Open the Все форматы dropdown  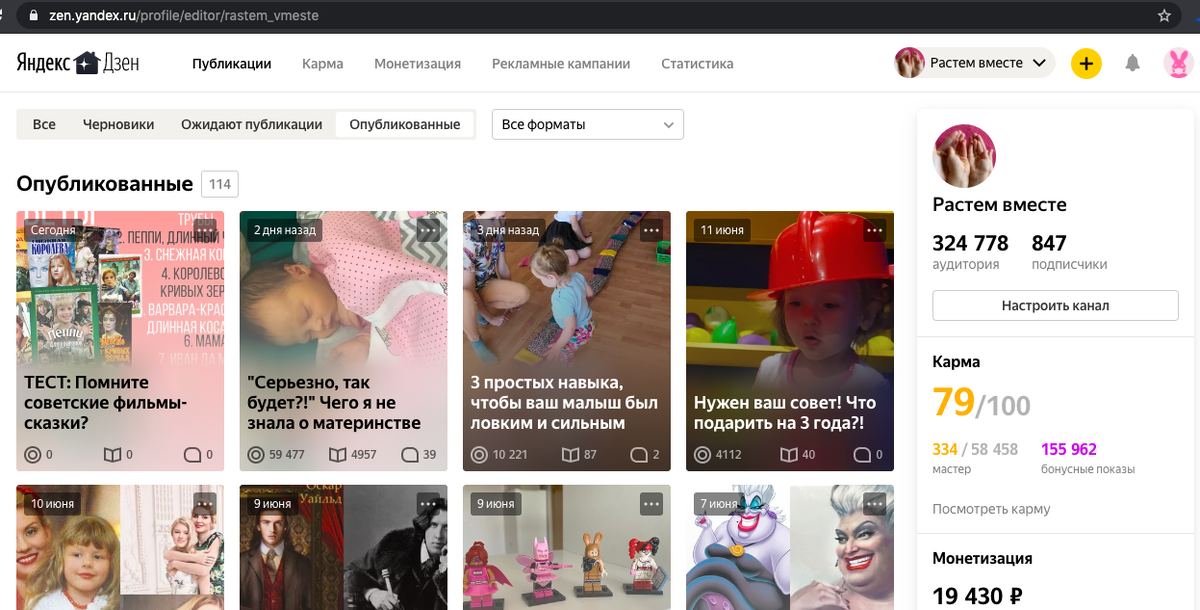pos(588,125)
